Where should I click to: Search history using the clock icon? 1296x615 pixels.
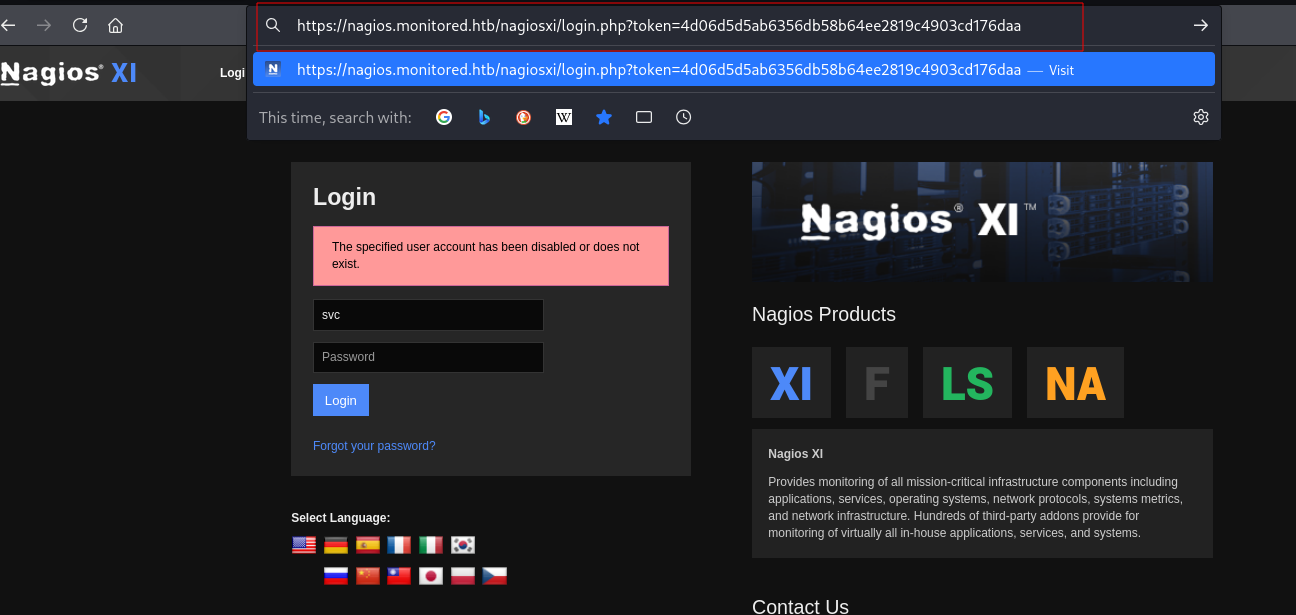[x=683, y=117]
